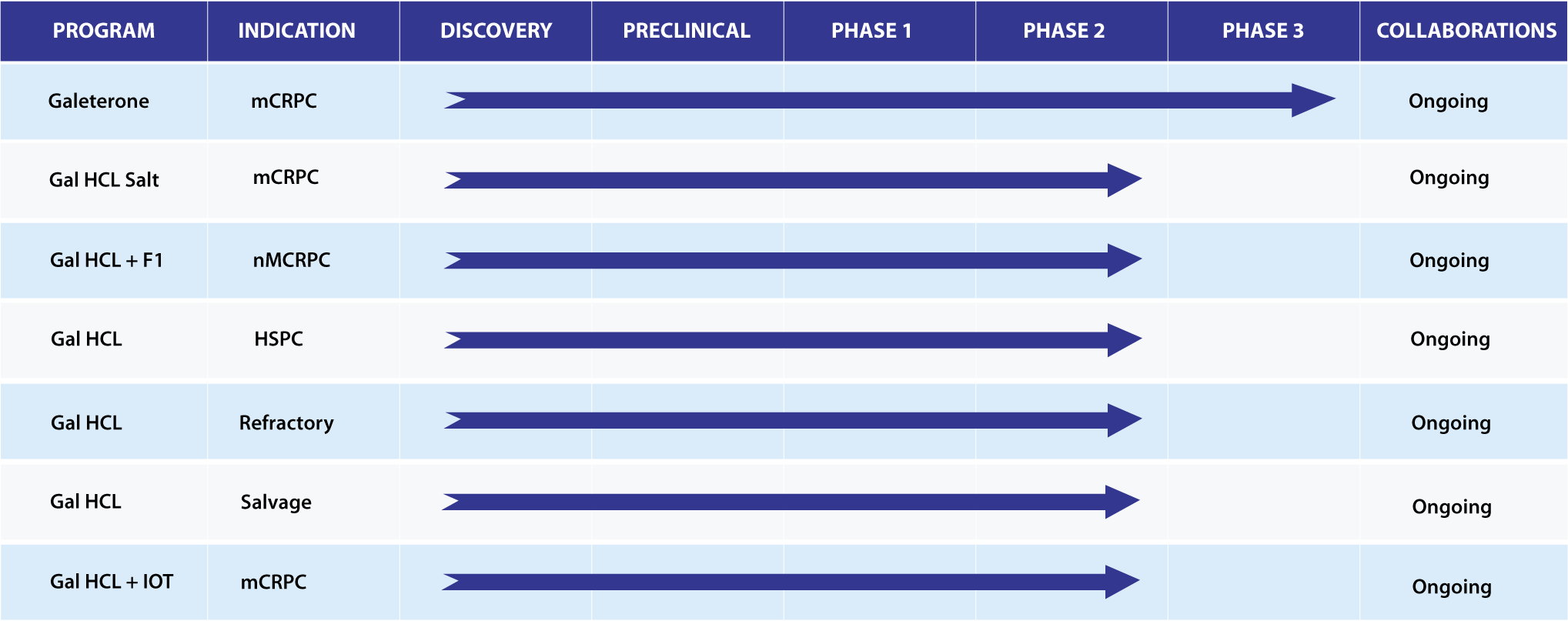This screenshot has width=1568, height=621.
Task: Click the Refractory indication cell
Action: [286, 423]
